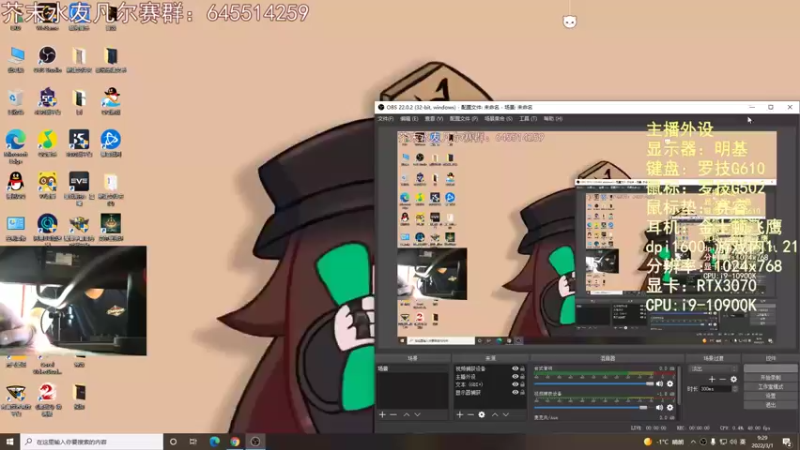The width and height of the screenshot is (800, 450).
Task: Select the EVE game desktop shortcut
Action: pos(79,187)
